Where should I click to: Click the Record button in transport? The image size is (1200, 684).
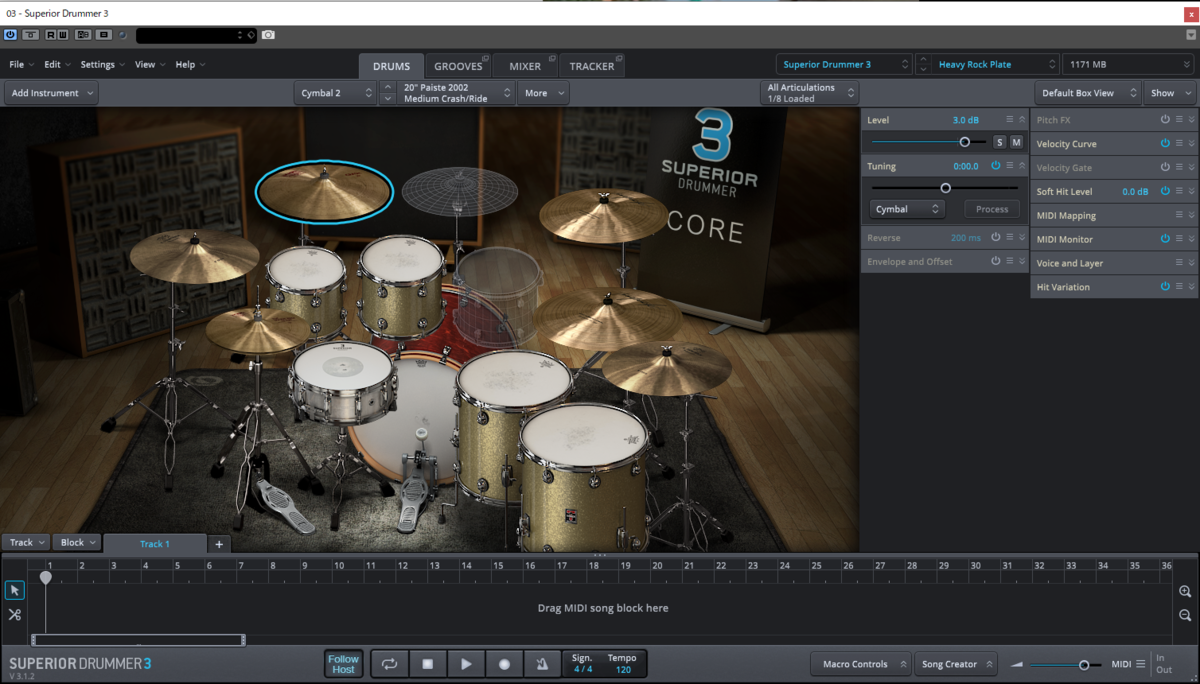click(504, 664)
